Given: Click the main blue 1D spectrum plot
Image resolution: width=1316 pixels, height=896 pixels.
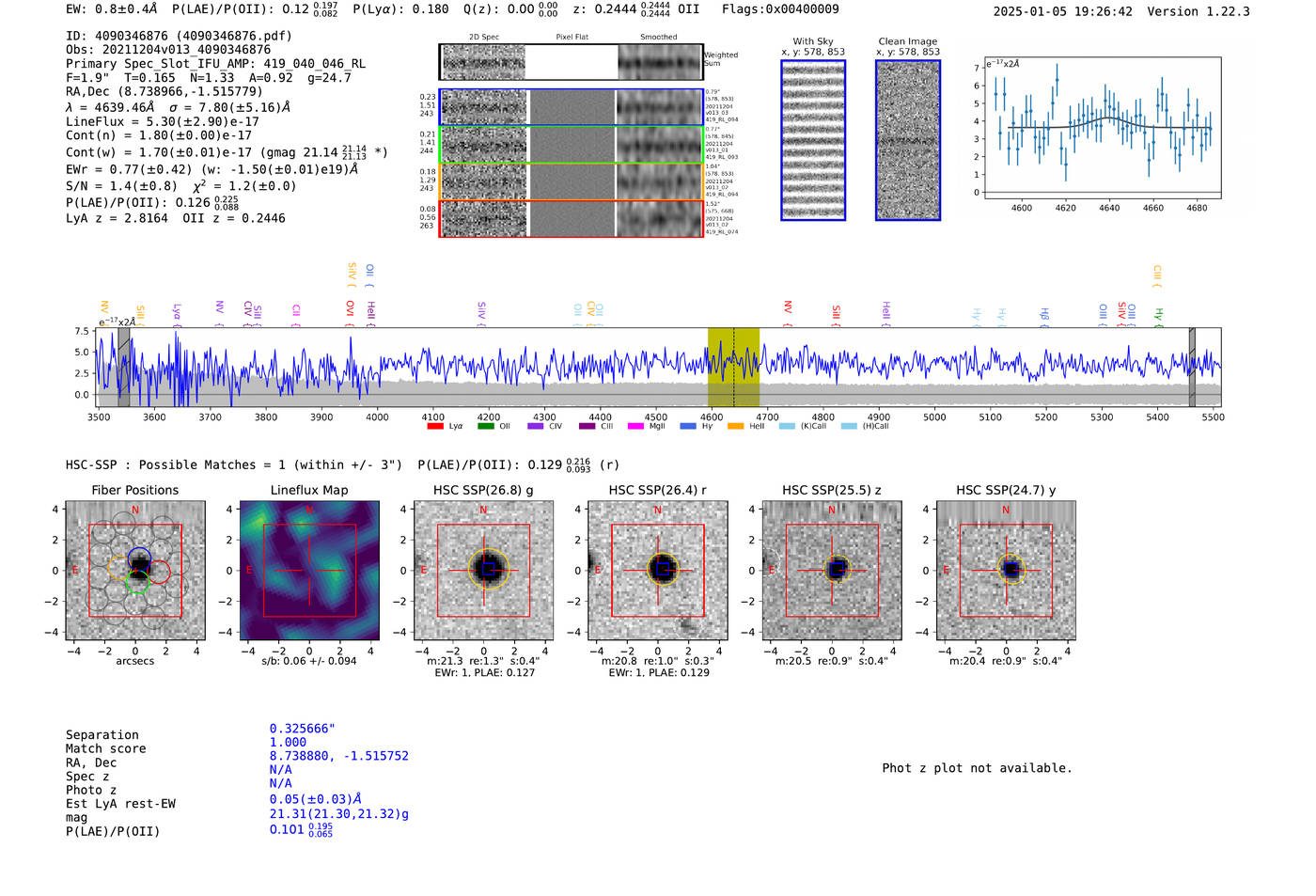Looking at the screenshot, I should 660,367.
